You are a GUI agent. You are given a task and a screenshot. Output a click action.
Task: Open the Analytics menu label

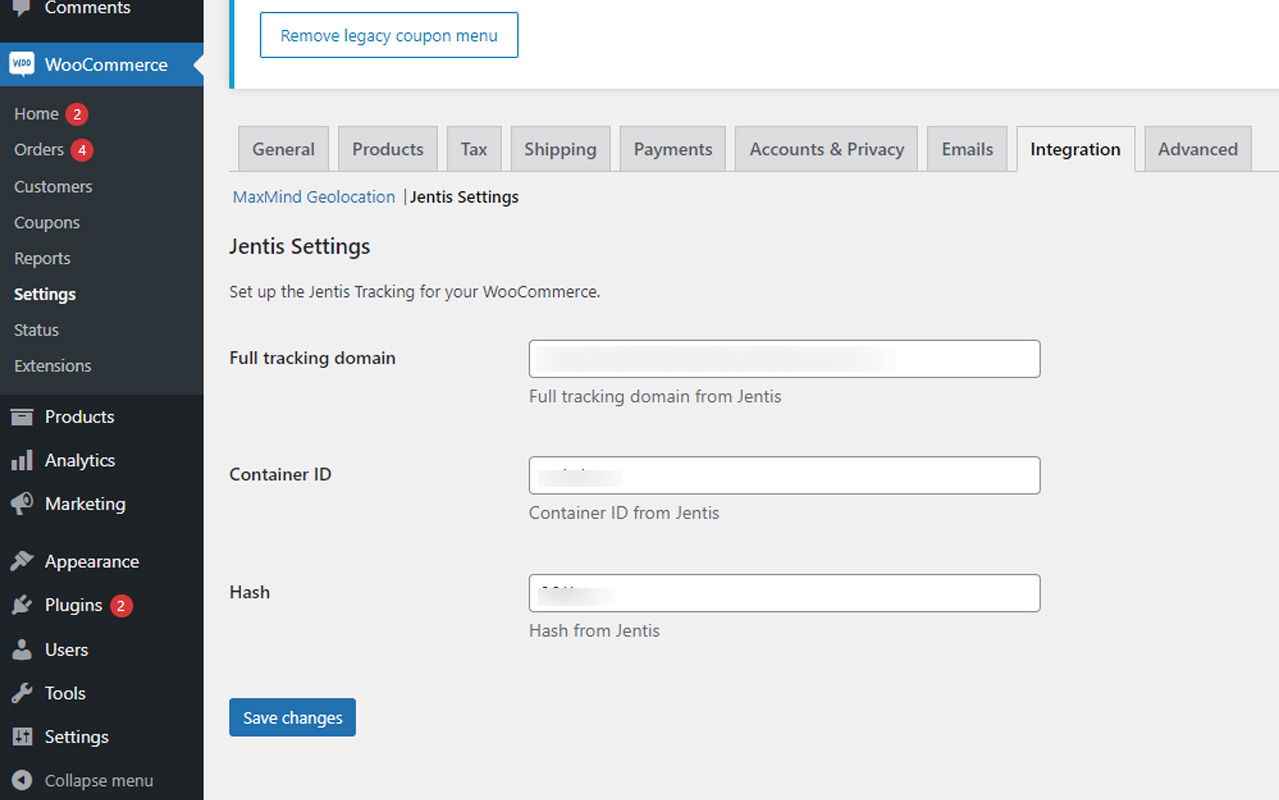80,461
